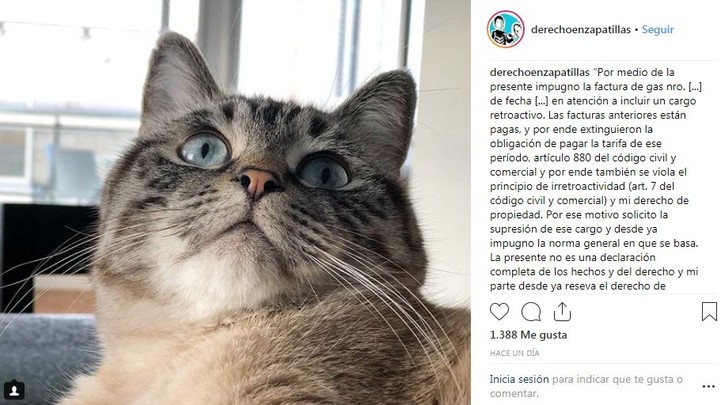
Task: Open the Hace un día timestamp
Action: tap(514, 353)
